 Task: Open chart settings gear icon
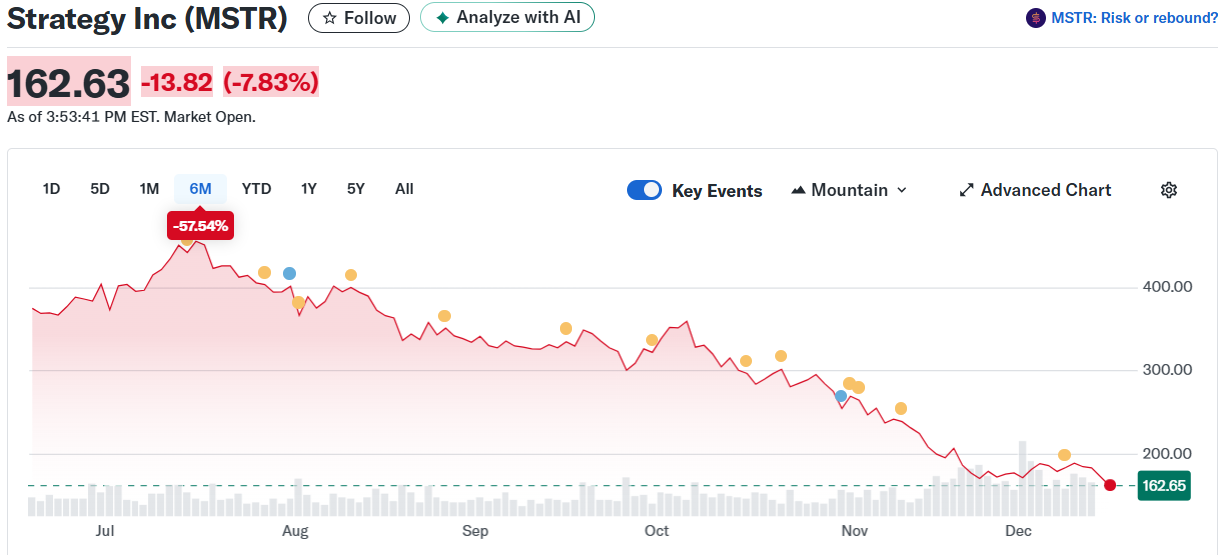[x=1168, y=190]
